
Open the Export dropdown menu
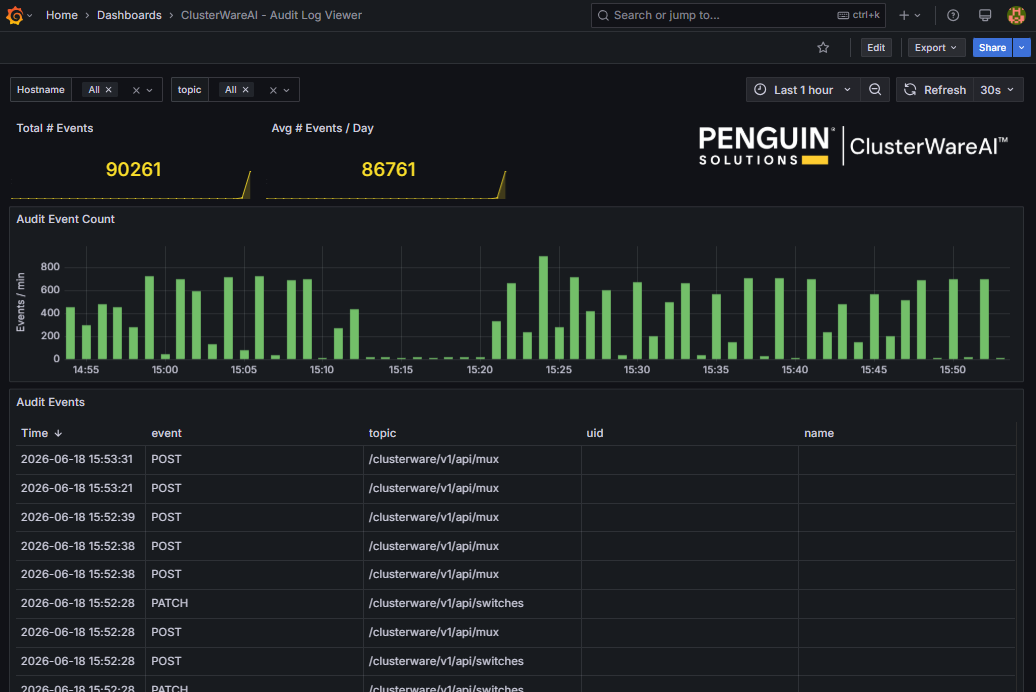936,48
